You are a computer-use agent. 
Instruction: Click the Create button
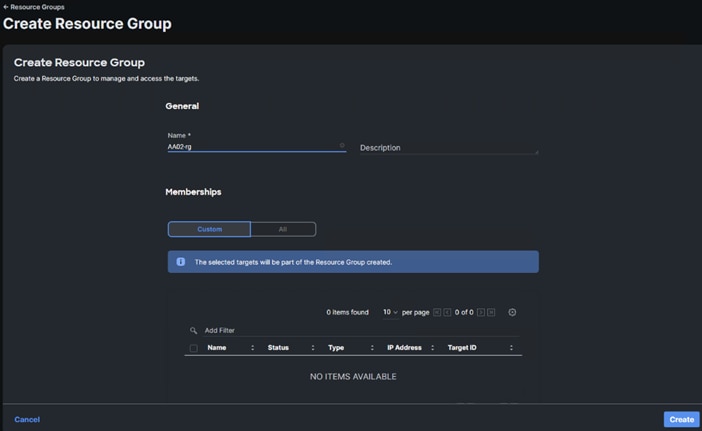[681, 419]
